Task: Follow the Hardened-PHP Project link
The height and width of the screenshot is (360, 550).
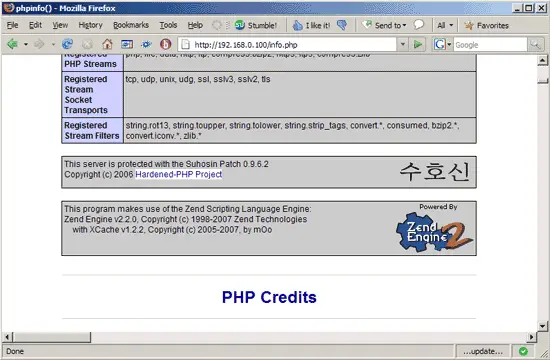Action: pos(179,174)
